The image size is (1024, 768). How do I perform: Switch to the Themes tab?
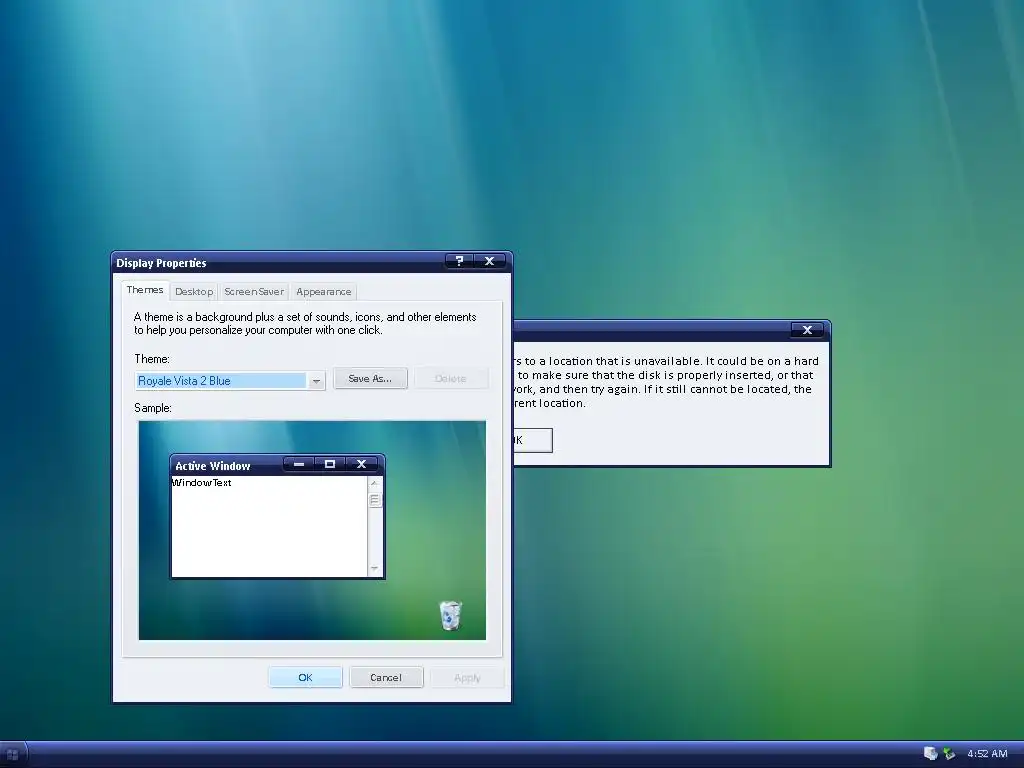(145, 290)
